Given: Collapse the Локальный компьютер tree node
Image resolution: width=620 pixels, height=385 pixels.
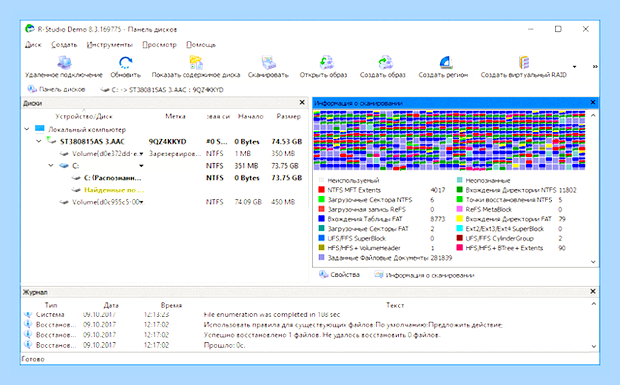Looking at the screenshot, I should click(27, 129).
